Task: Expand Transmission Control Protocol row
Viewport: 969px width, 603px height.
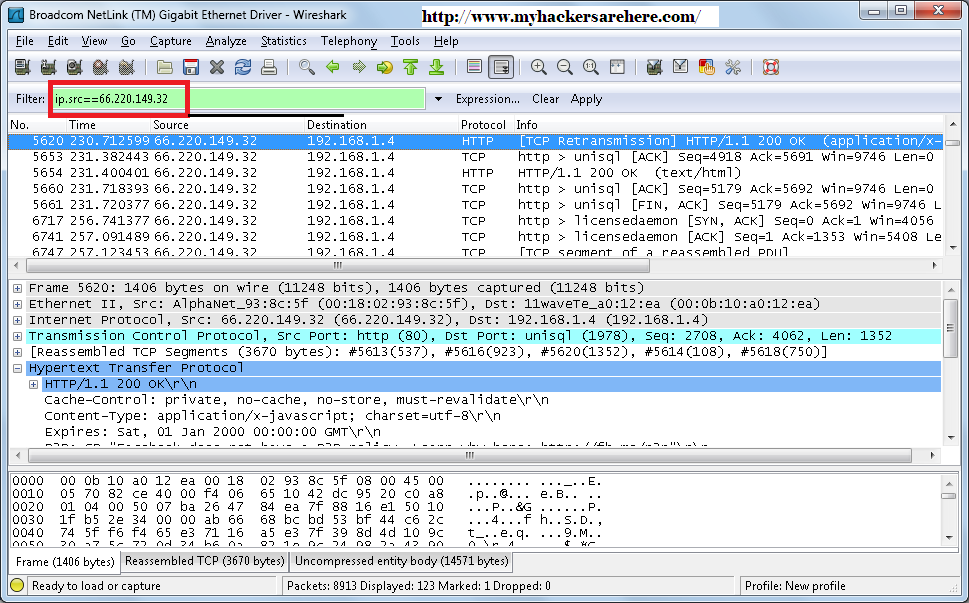Action: pyautogui.click(x=17, y=337)
